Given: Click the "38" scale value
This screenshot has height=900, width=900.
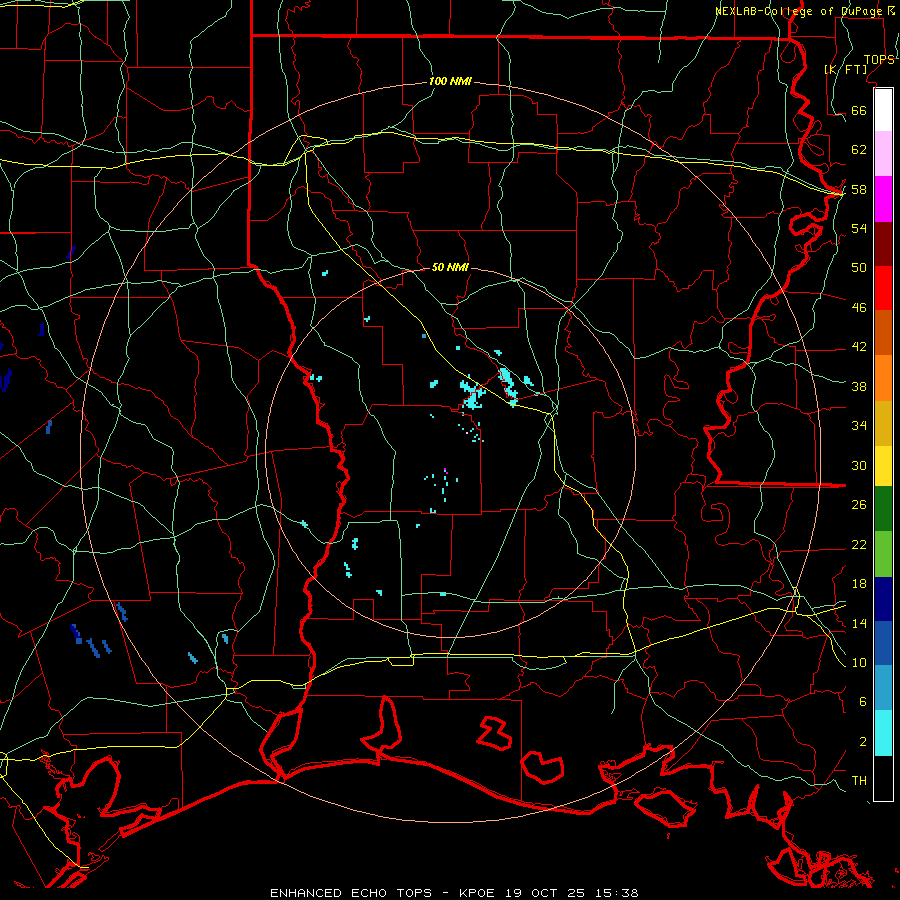Looking at the screenshot, I should (859, 386).
